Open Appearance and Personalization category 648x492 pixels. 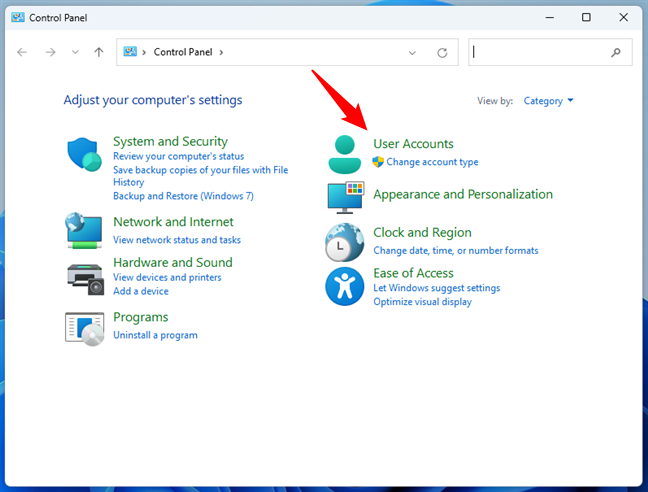click(x=463, y=194)
